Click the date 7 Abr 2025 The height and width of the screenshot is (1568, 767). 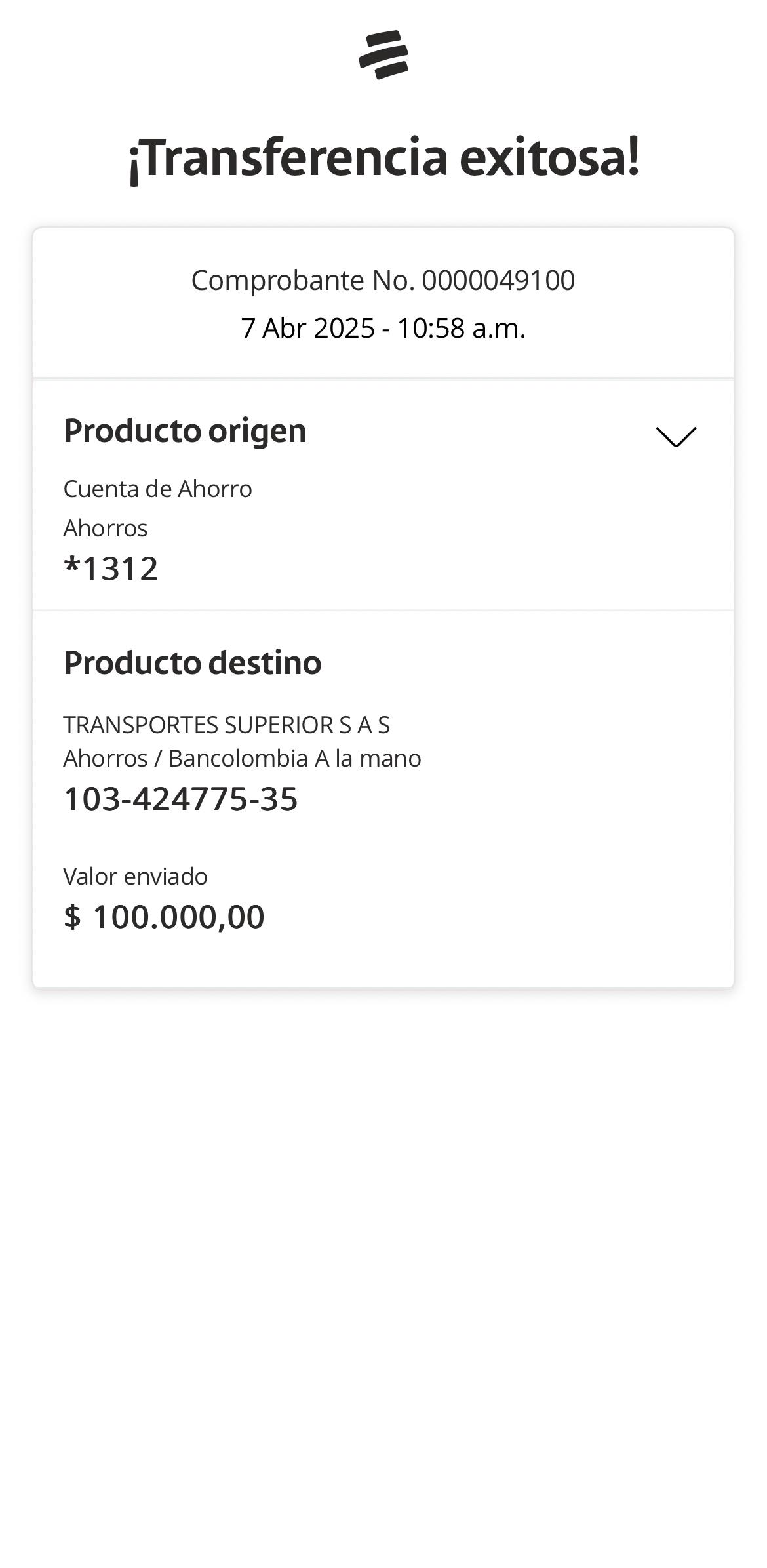pyautogui.click(x=307, y=328)
